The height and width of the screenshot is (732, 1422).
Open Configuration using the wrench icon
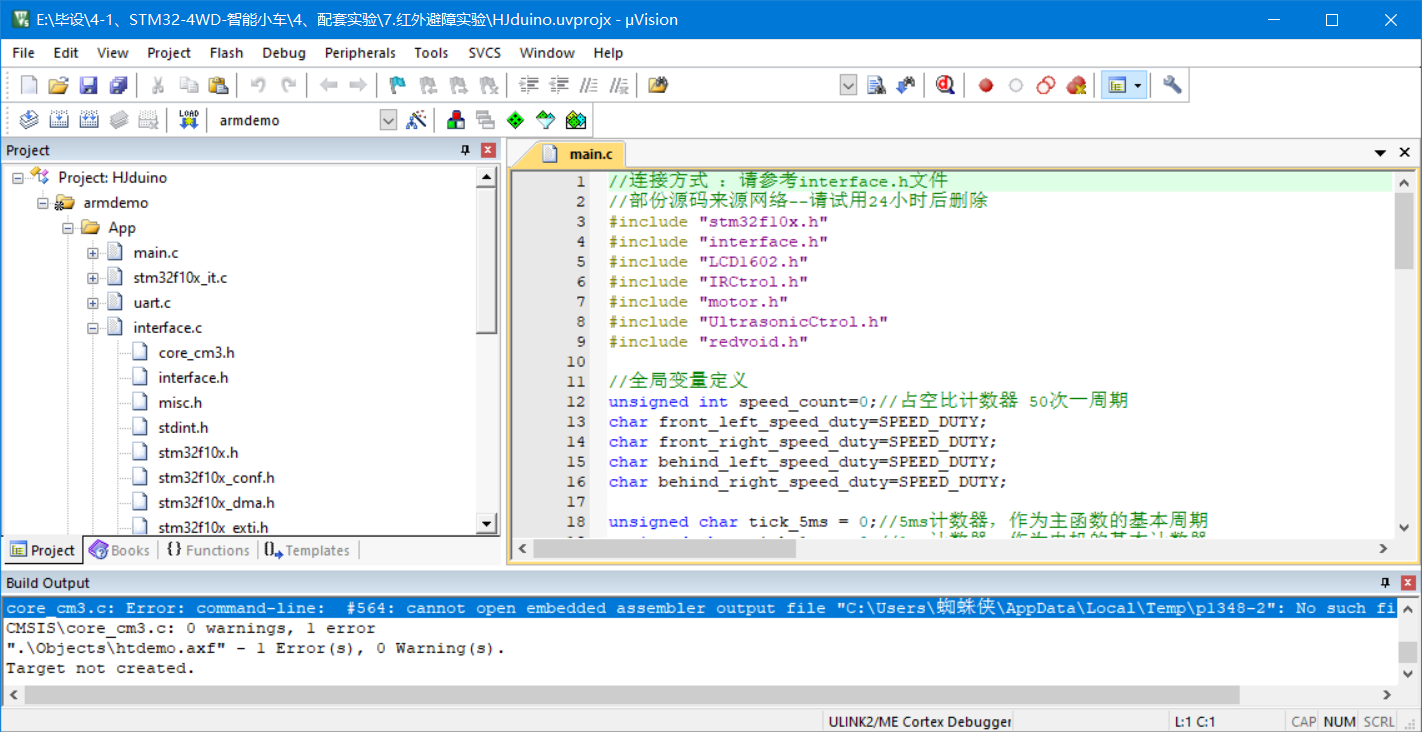pos(1172,85)
